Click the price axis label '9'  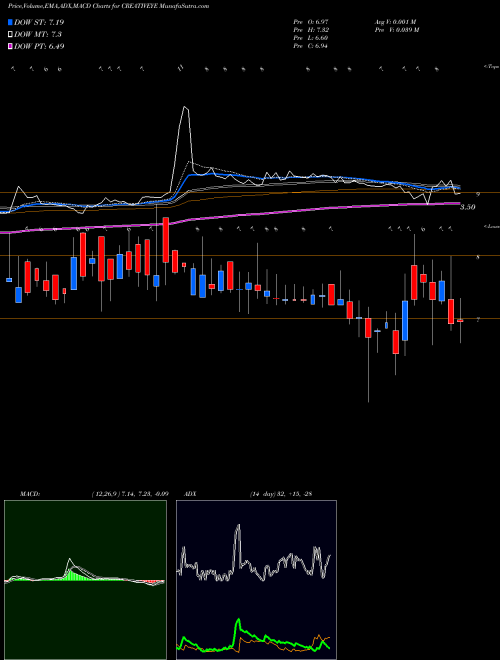[x=478, y=194]
